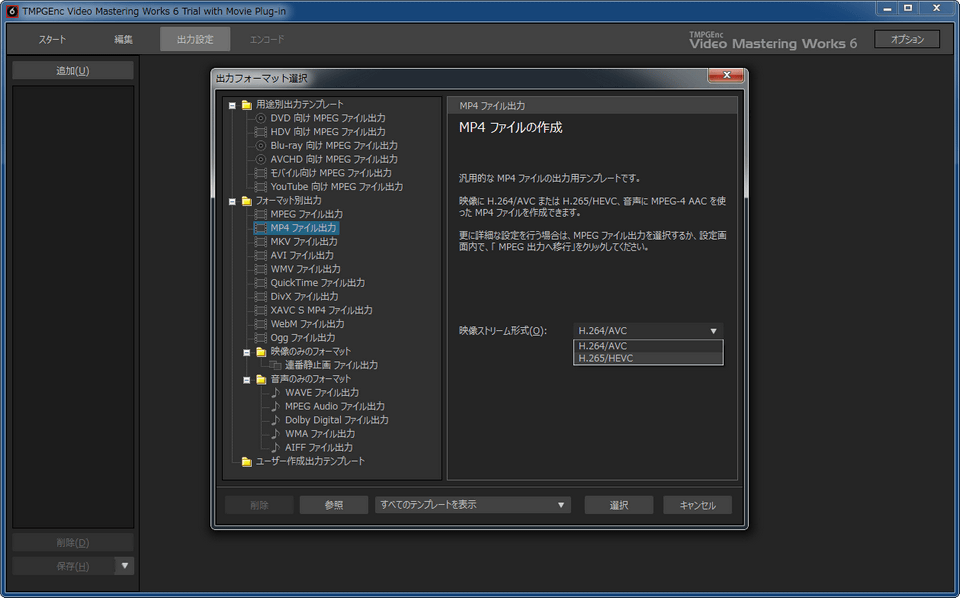
Task: Select the 連番静止画 ファイル出力 tree row
Action: 331,365
